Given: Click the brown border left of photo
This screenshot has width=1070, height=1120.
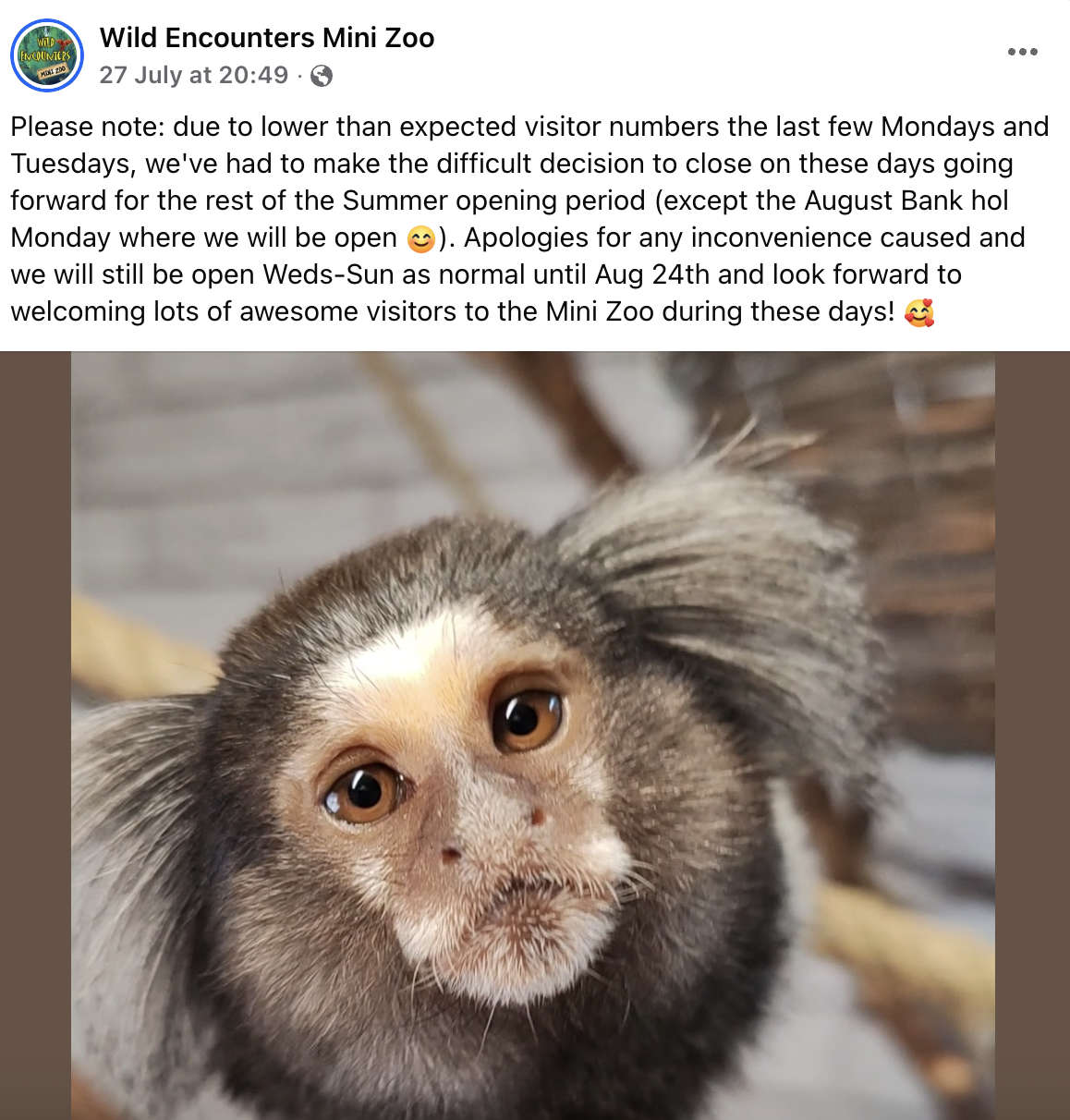Looking at the screenshot, I should coord(35,736).
